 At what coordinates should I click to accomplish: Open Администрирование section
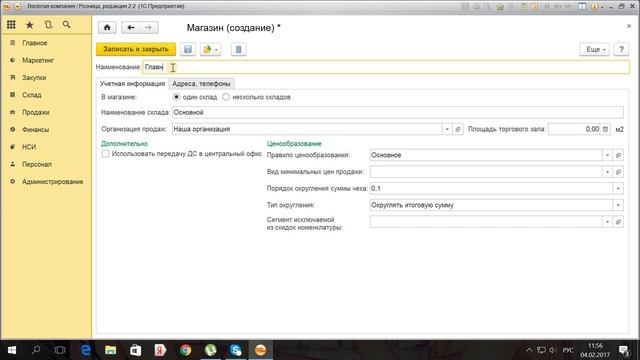[52, 182]
